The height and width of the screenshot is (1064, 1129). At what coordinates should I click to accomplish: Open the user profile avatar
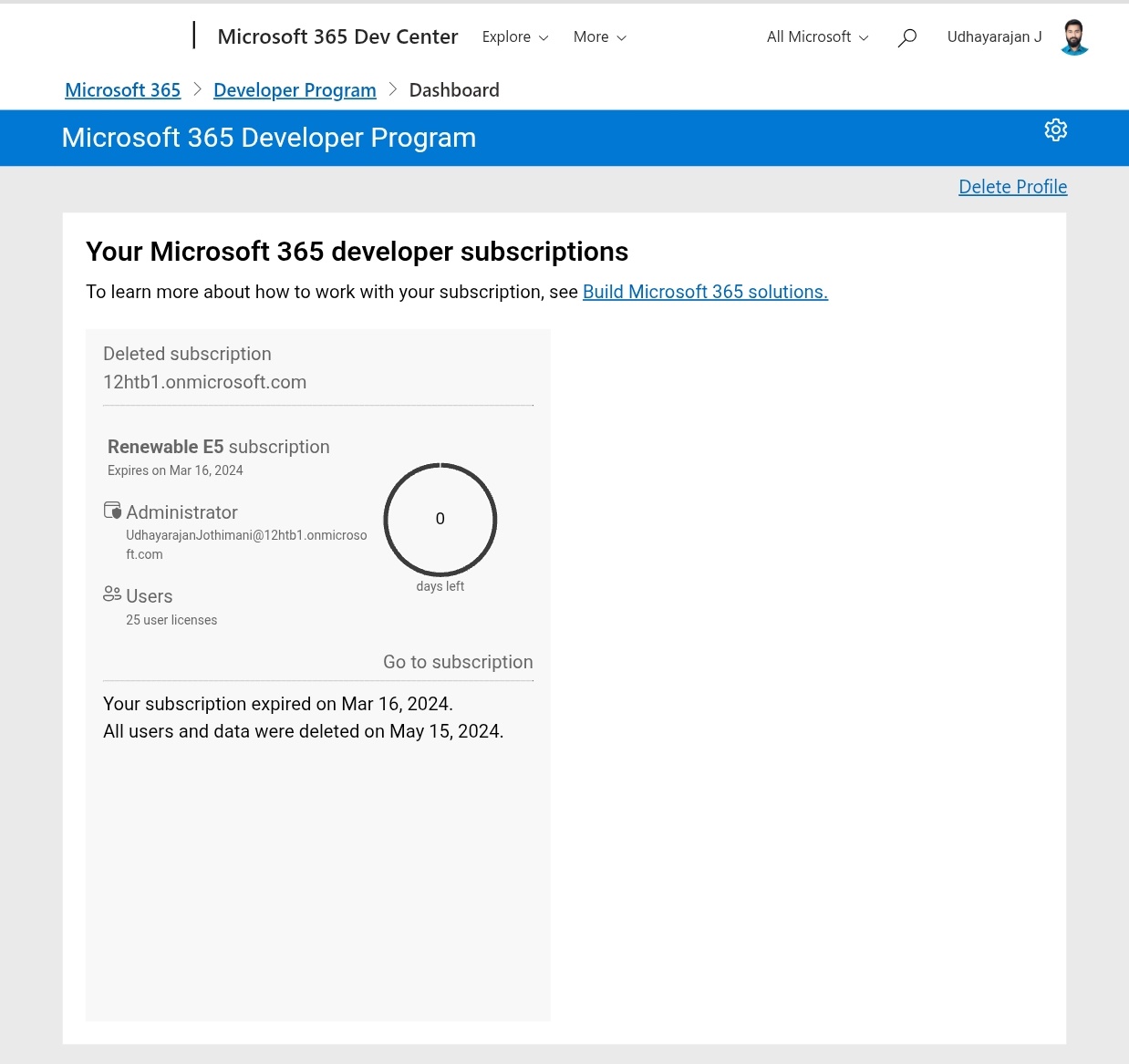point(1075,37)
